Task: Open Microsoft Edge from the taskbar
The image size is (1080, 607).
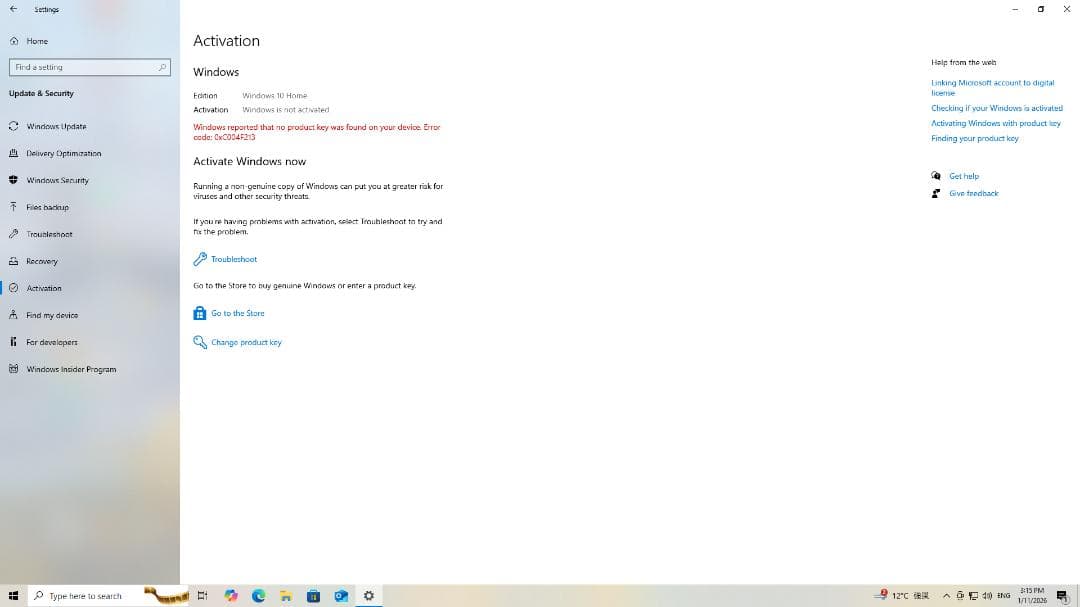Action: (258, 596)
